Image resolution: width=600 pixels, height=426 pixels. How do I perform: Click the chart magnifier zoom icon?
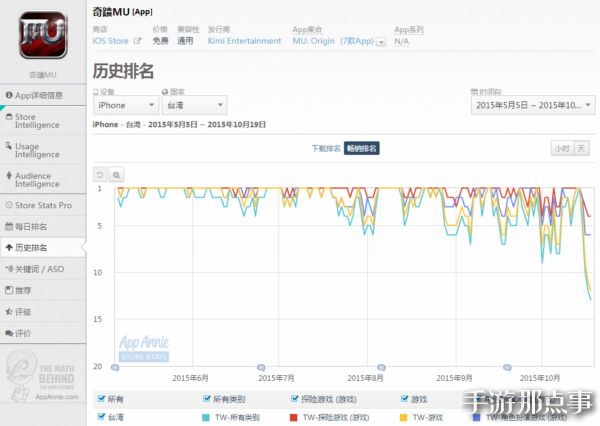tap(117, 174)
